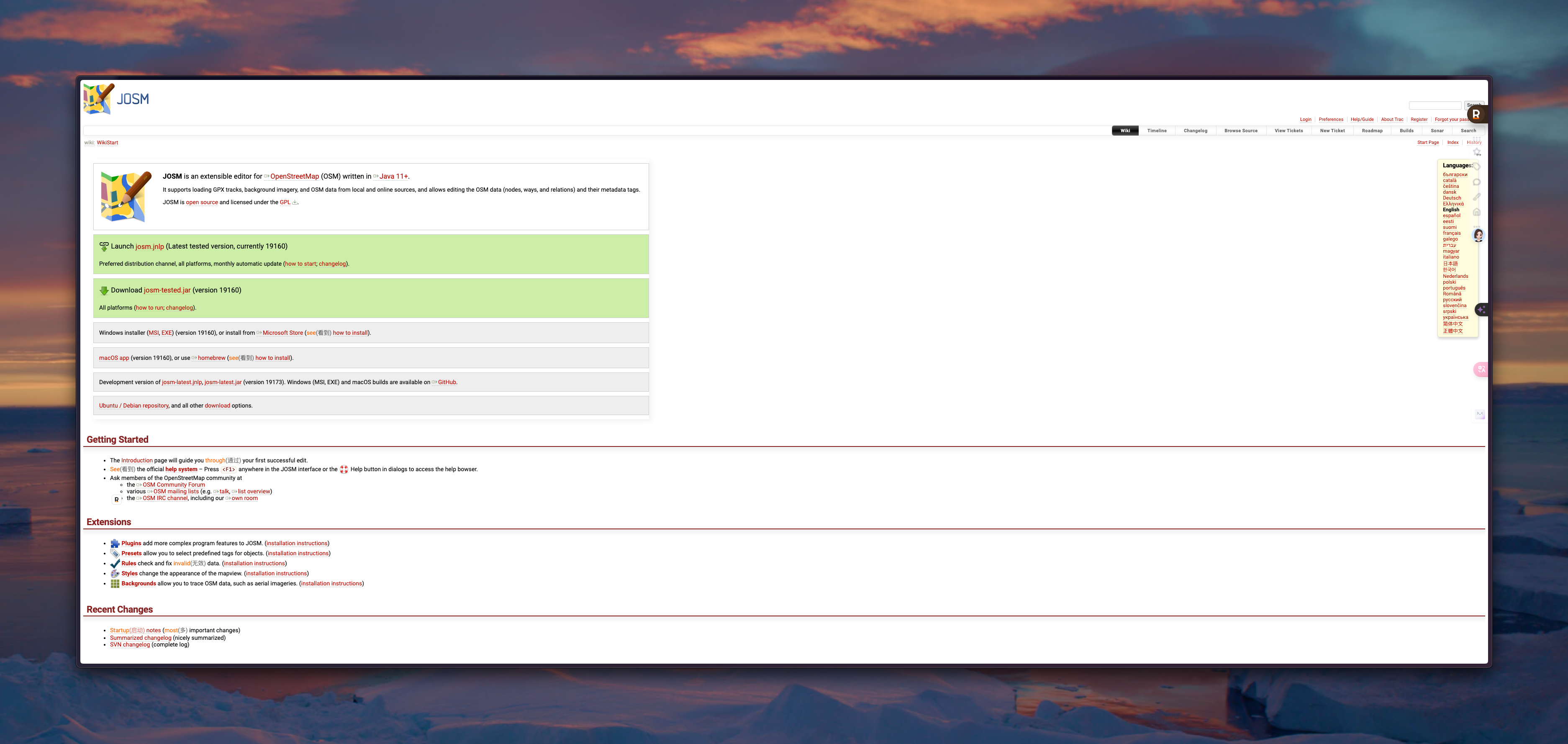
Task: Open the Preferences link
Action: click(1331, 120)
